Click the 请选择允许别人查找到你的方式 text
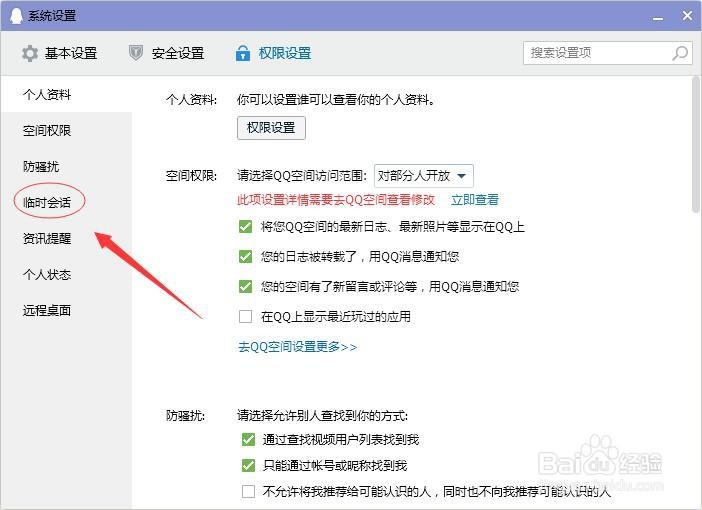 point(322,416)
